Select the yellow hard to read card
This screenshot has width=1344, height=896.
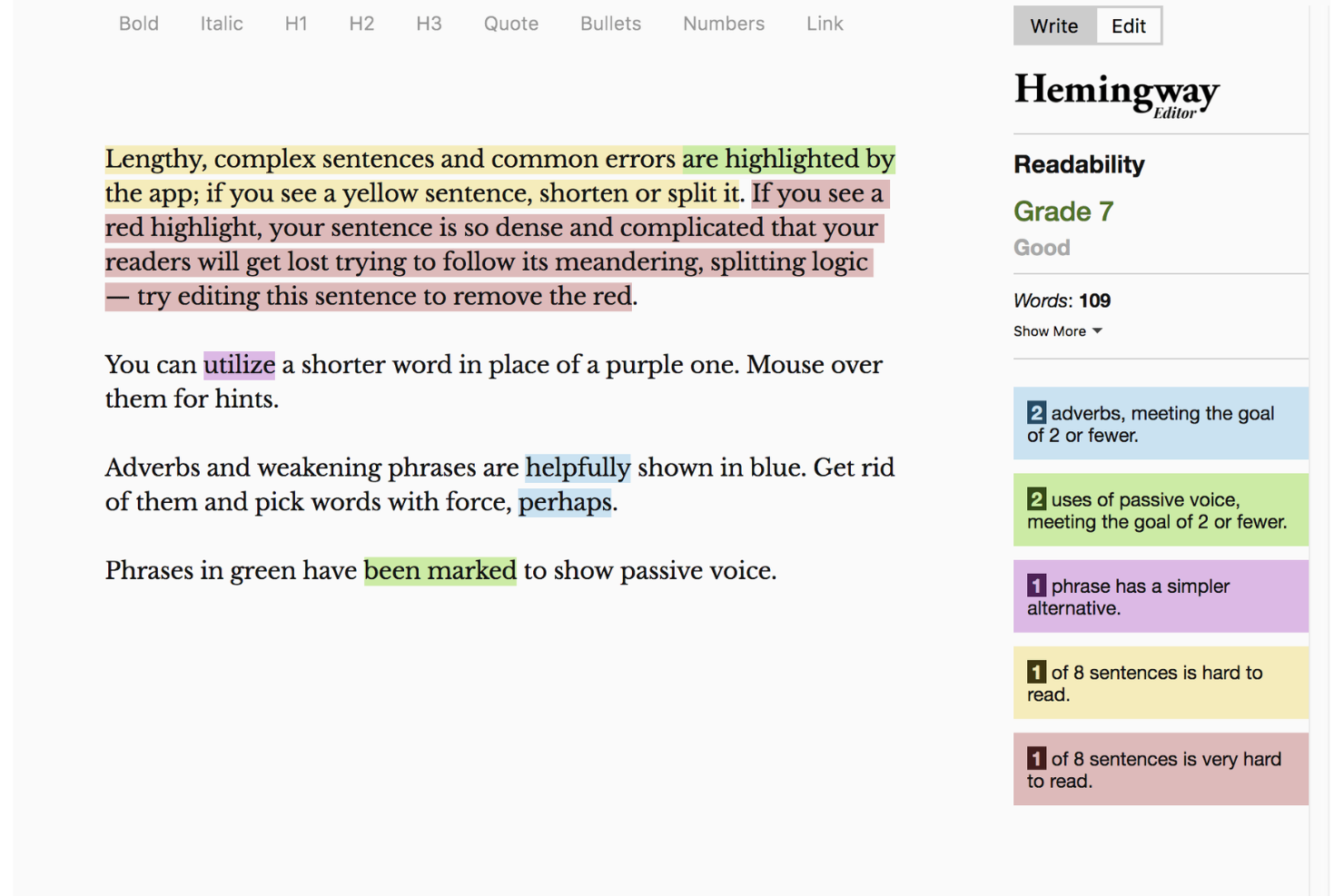pyautogui.click(x=1161, y=683)
